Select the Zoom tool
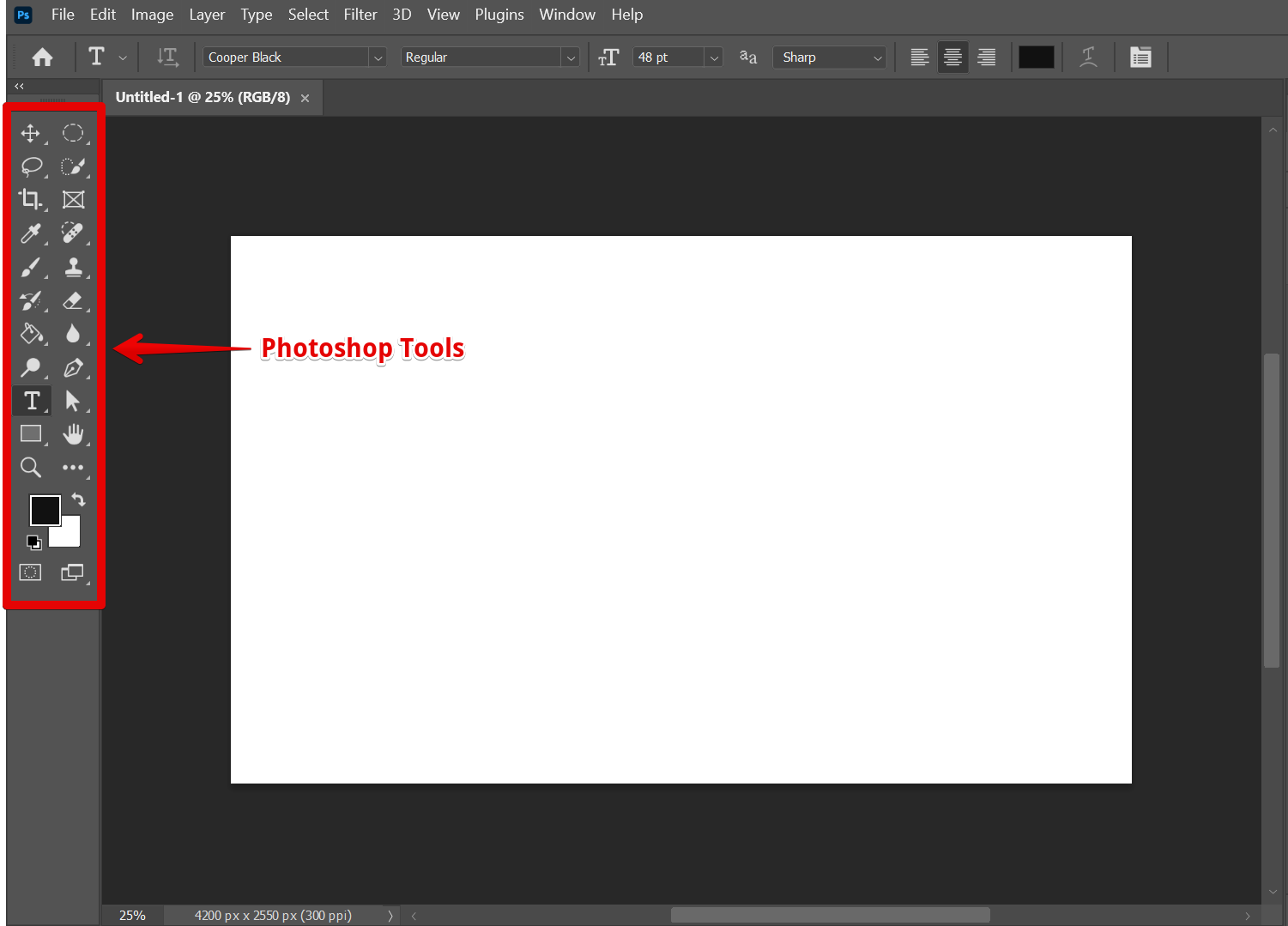1288x926 pixels. (31, 468)
